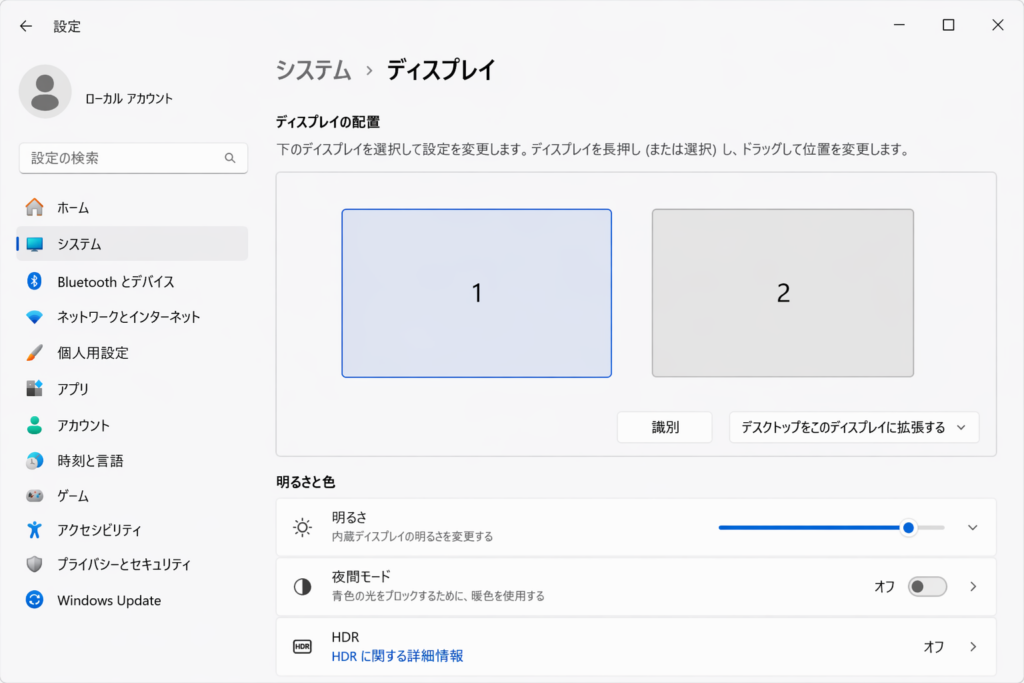The width and height of the screenshot is (1024, 683).
Task: Open HDR settings via arrow chevron
Action: 973,646
